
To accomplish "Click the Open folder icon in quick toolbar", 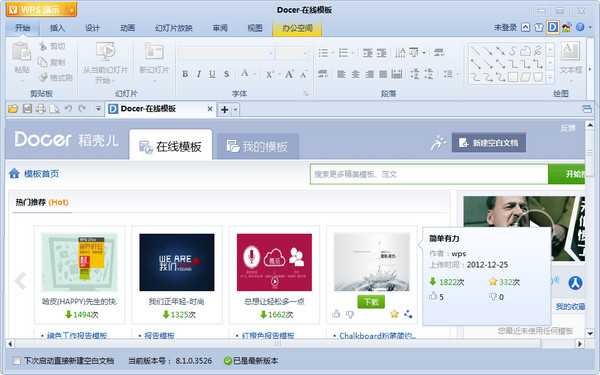I will pos(13,109).
